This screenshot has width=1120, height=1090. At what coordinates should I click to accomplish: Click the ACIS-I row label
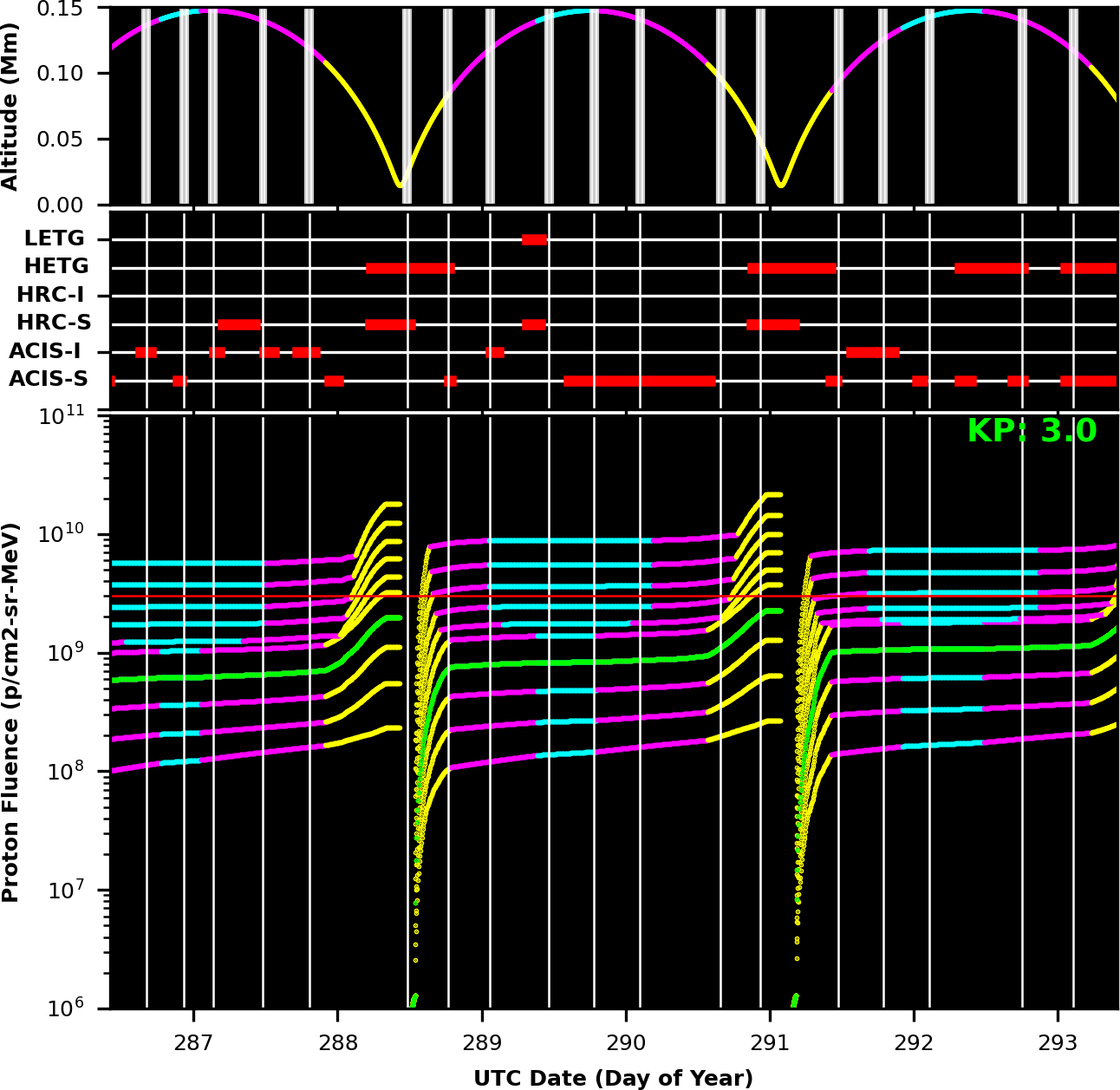45,351
